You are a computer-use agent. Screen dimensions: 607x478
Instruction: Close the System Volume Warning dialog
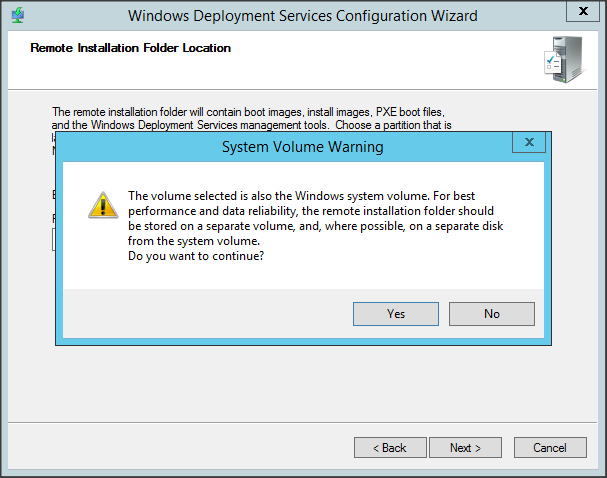528,143
